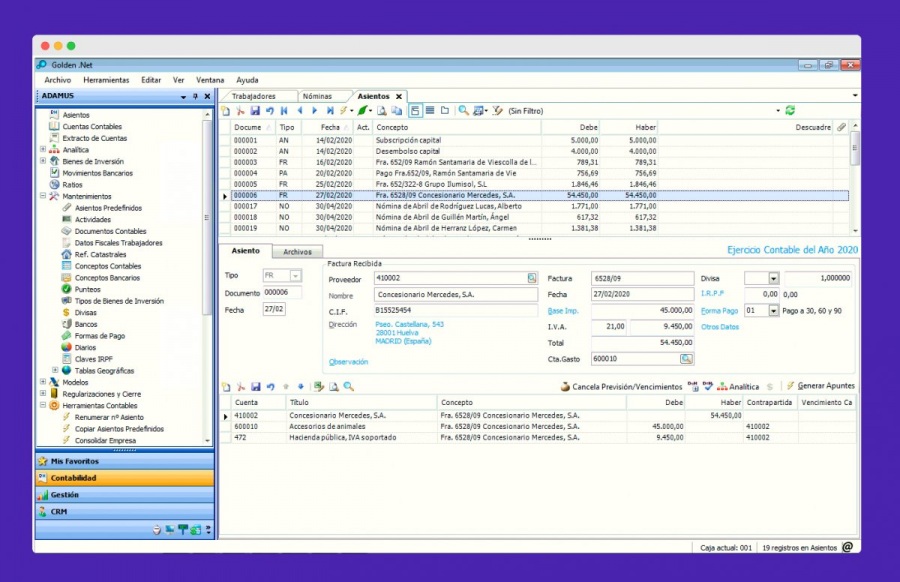Click the copy documents icon in top toolbar
900x582 pixels.
tap(397, 111)
